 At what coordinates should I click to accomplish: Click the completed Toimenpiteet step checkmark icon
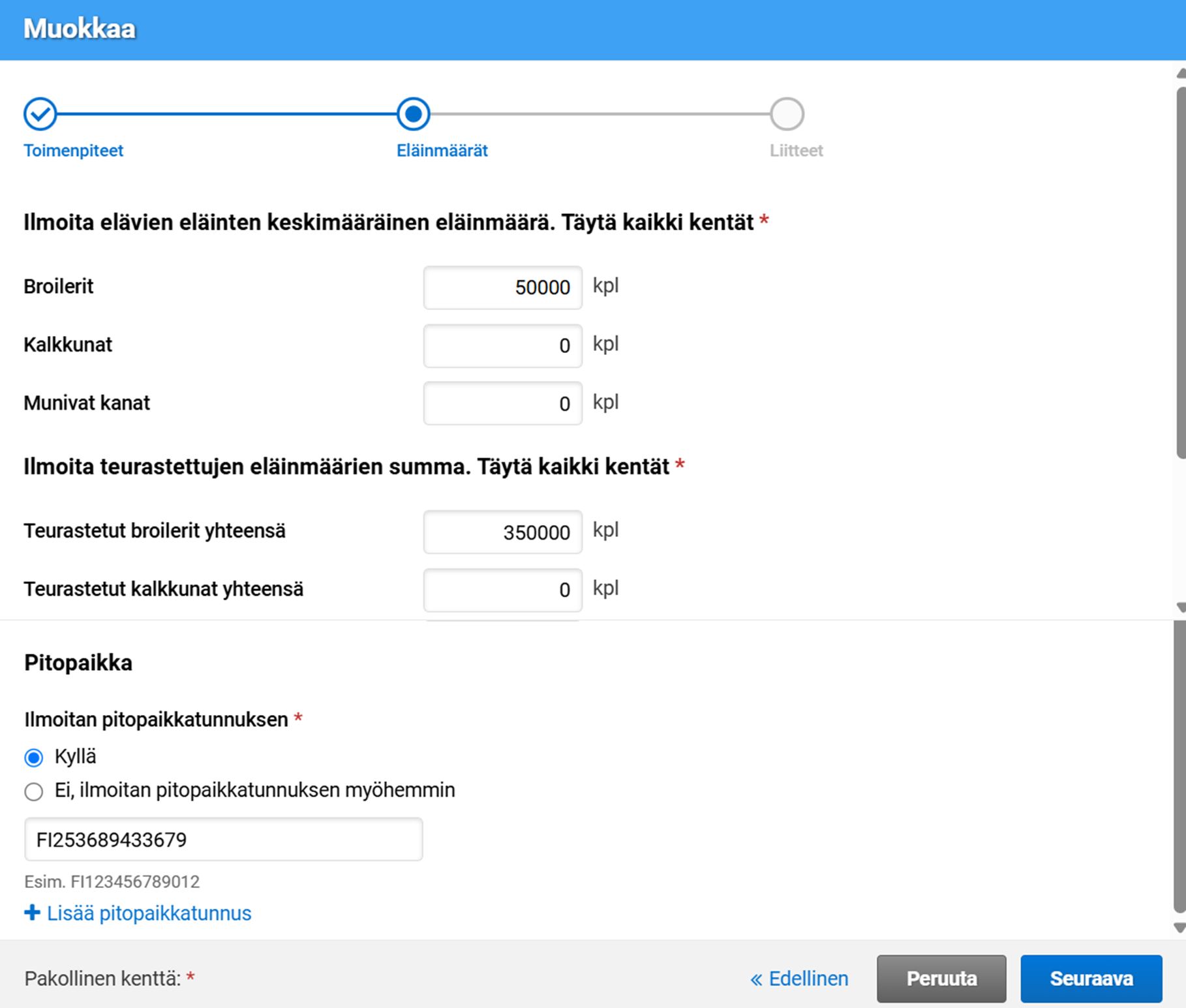(40, 113)
